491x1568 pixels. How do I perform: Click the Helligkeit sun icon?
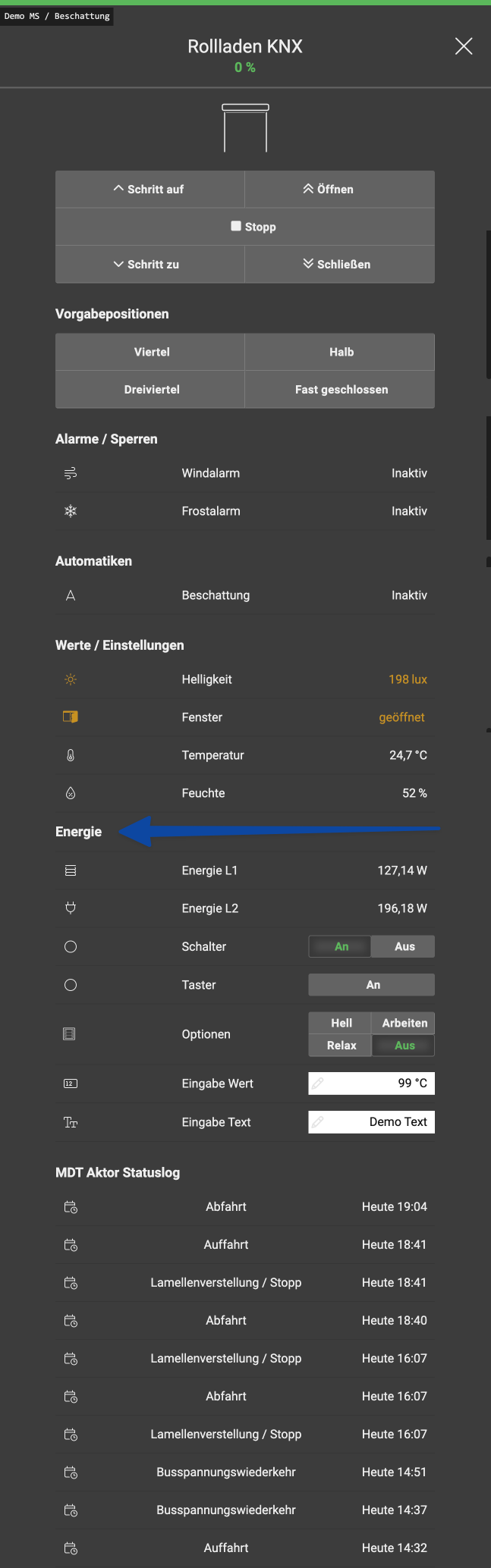click(x=71, y=679)
